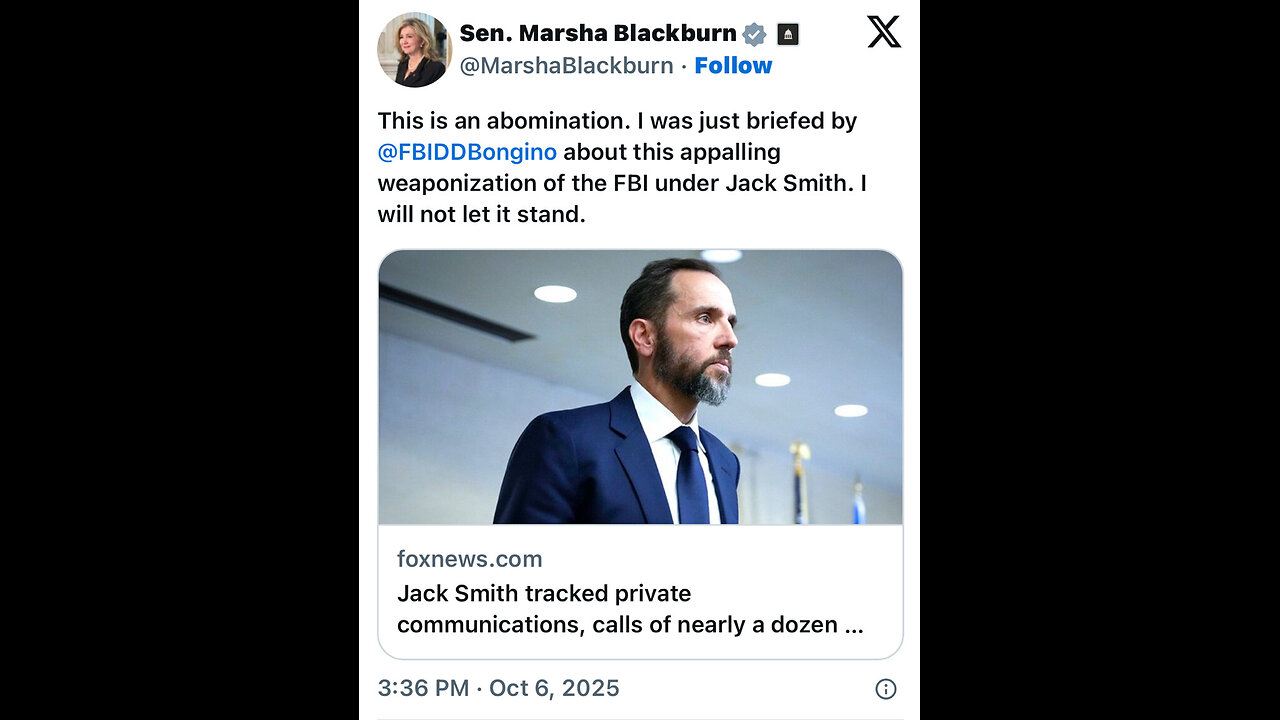The image size is (1280, 720).
Task: Open the @FBIDDBongino mention link
Action: tap(467, 152)
